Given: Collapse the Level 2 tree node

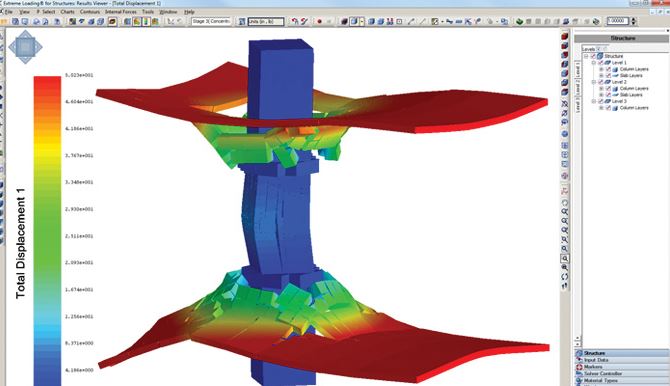Looking at the screenshot, I should click(x=594, y=82).
